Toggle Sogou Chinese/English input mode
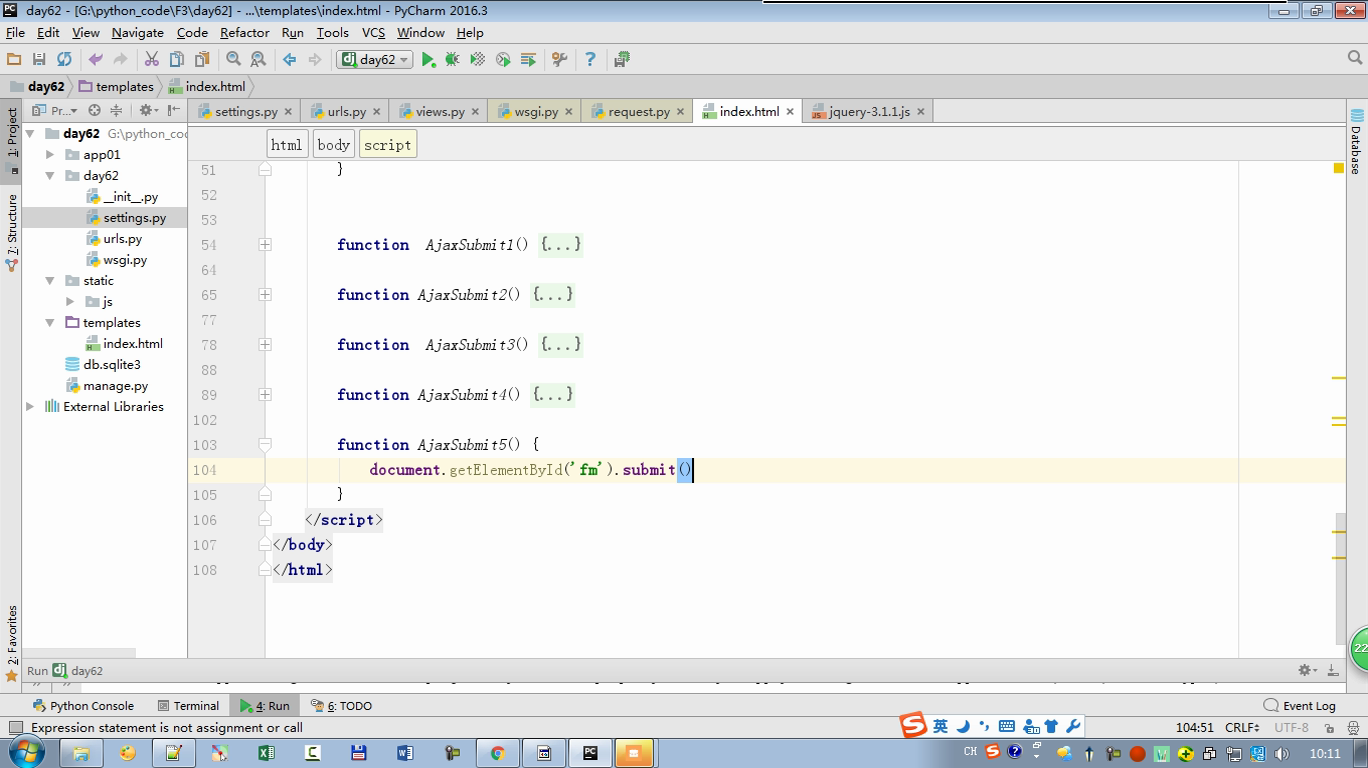This screenshot has width=1368, height=768. [940, 726]
